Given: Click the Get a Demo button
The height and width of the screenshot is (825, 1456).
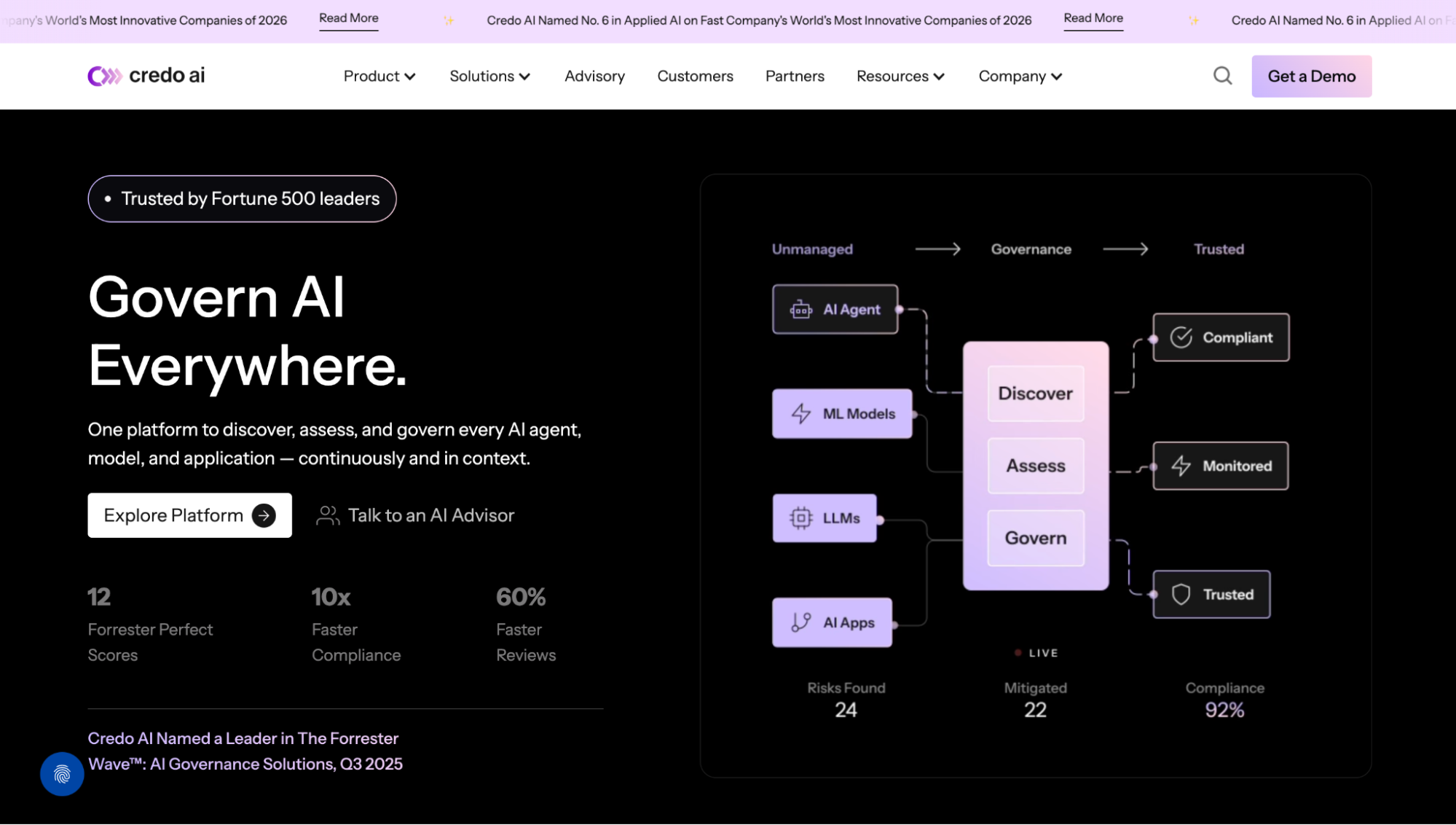Looking at the screenshot, I should (x=1311, y=77).
